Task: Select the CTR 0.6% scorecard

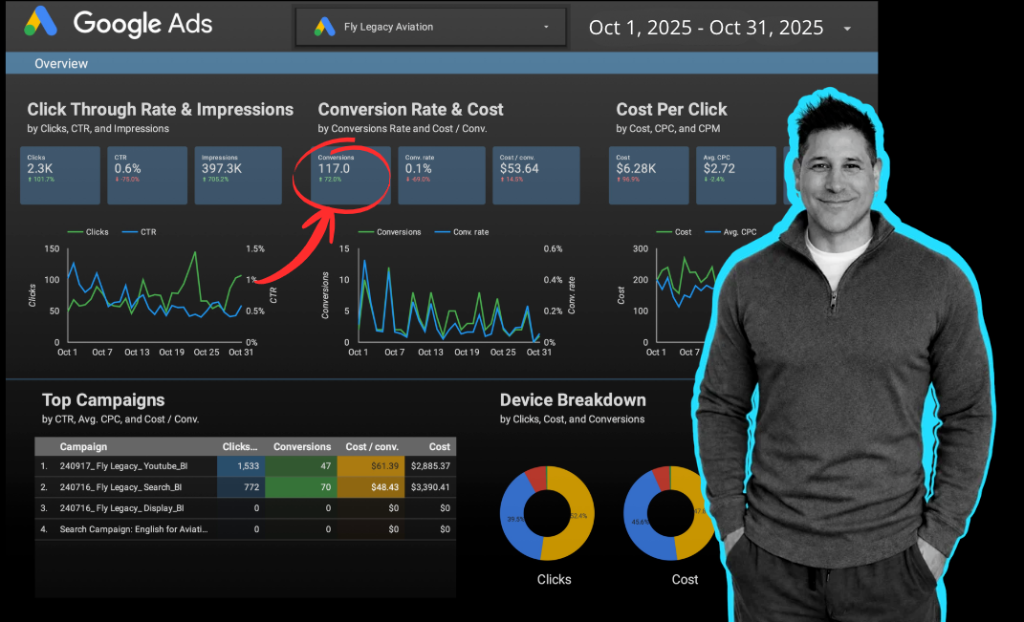Action: [x=147, y=175]
